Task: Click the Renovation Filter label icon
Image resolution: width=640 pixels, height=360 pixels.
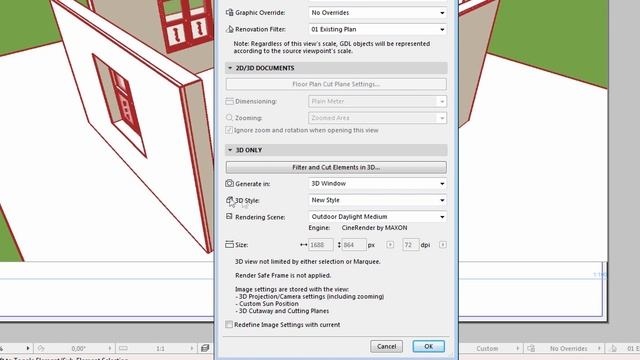Action: (229, 29)
